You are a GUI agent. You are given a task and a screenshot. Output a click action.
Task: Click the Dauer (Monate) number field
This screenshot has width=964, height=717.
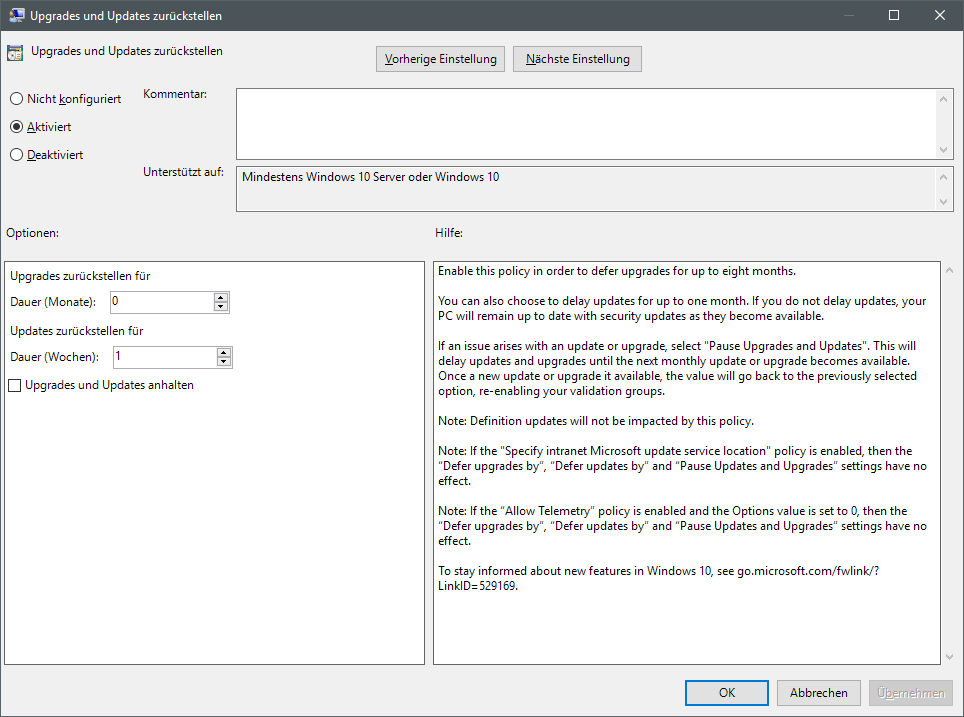160,302
